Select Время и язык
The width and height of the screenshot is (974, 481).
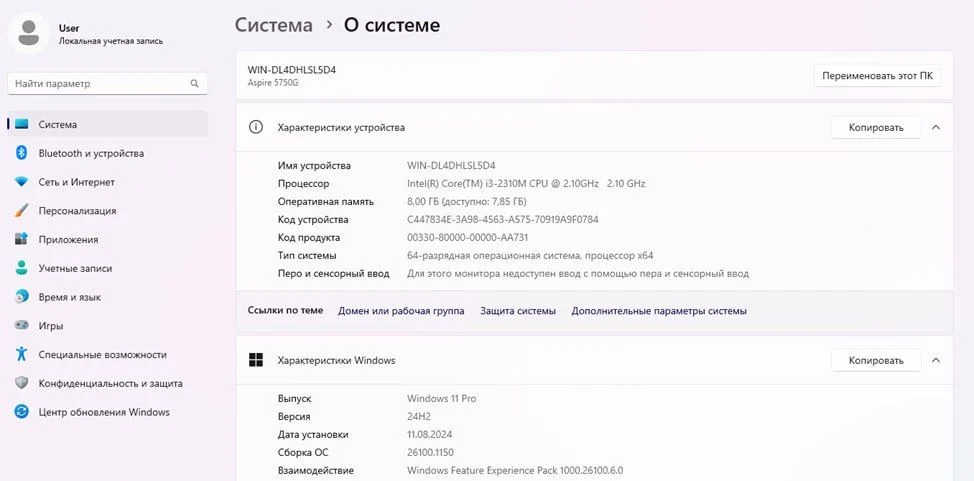(107, 297)
